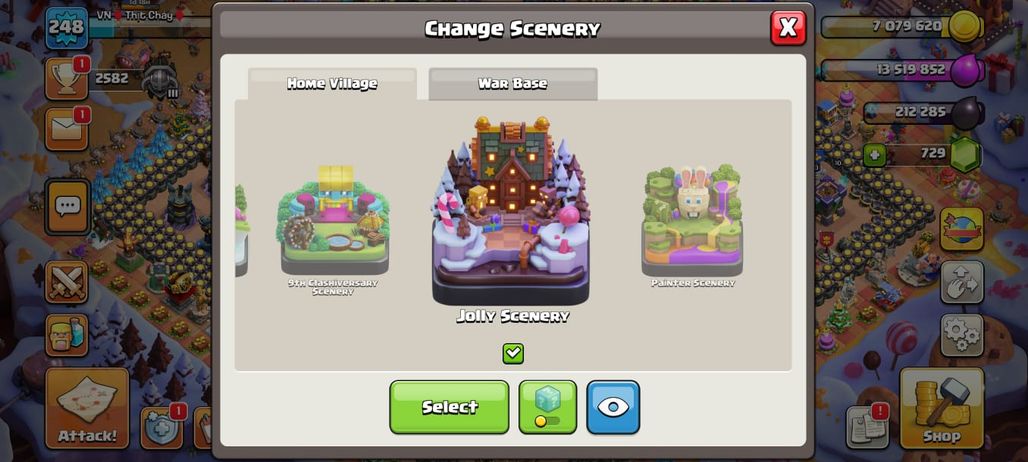Click the green Select button
1028x462 pixels.
point(449,407)
